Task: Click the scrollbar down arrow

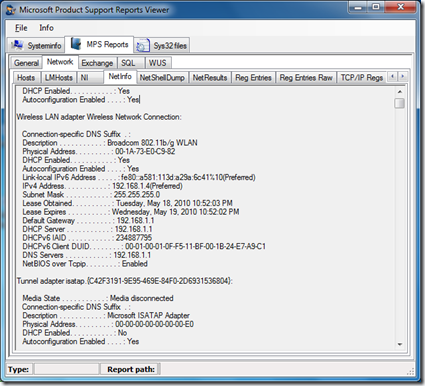Action: coord(400,344)
